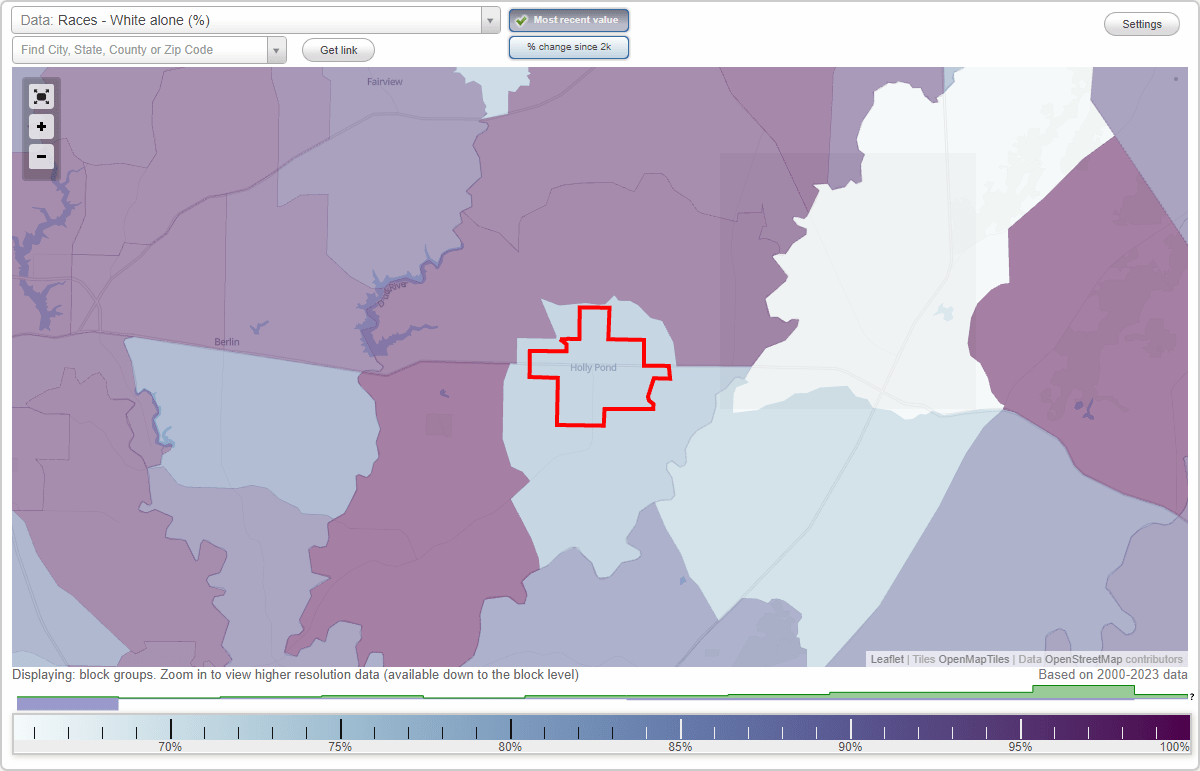The height and width of the screenshot is (771, 1200).
Task: Zoom out using the minus map control
Action: point(41,157)
